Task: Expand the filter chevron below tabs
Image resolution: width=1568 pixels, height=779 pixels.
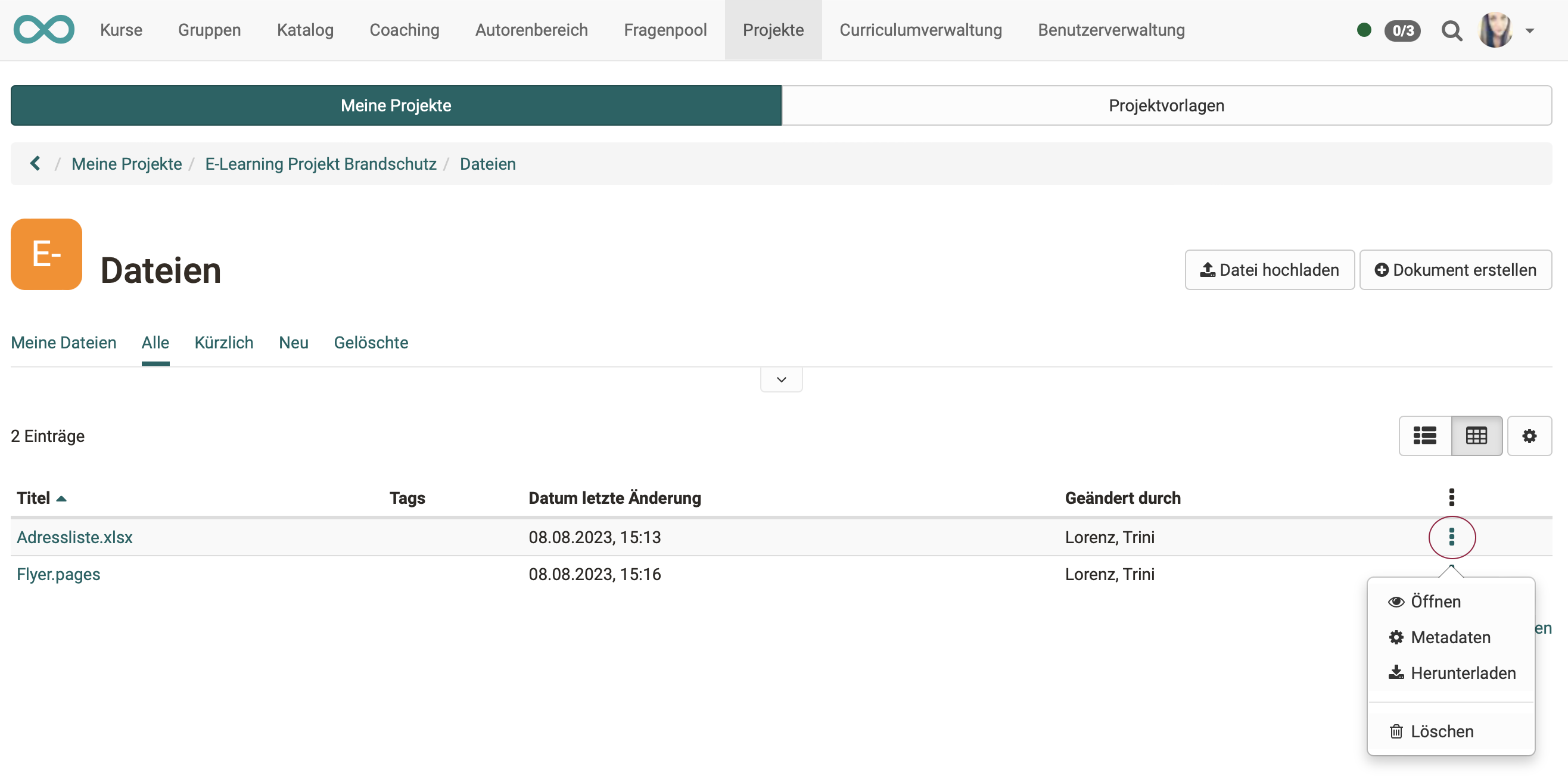Action: 781,379
